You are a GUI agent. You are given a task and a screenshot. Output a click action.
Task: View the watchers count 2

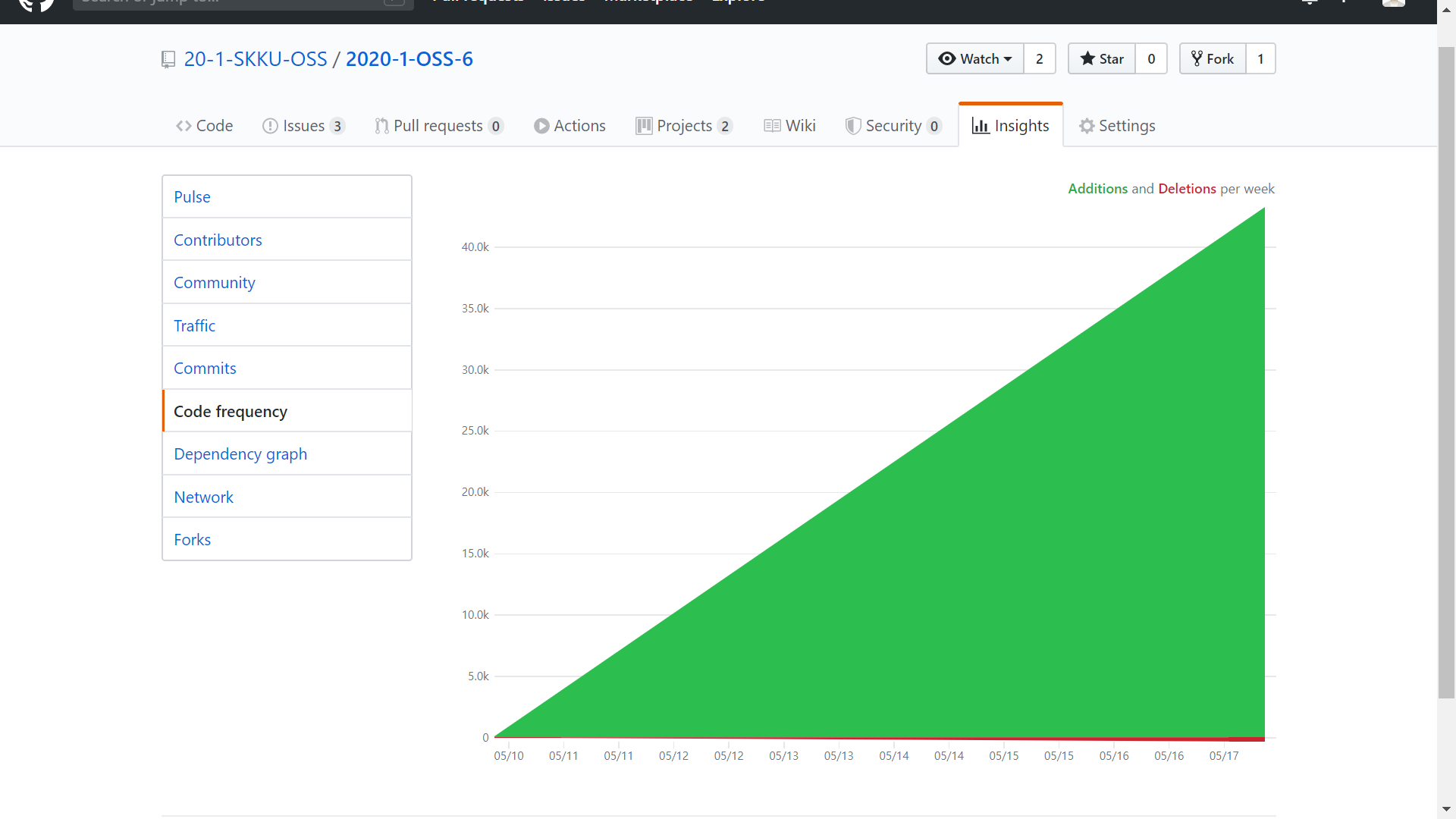pyautogui.click(x=1040, y=58)
